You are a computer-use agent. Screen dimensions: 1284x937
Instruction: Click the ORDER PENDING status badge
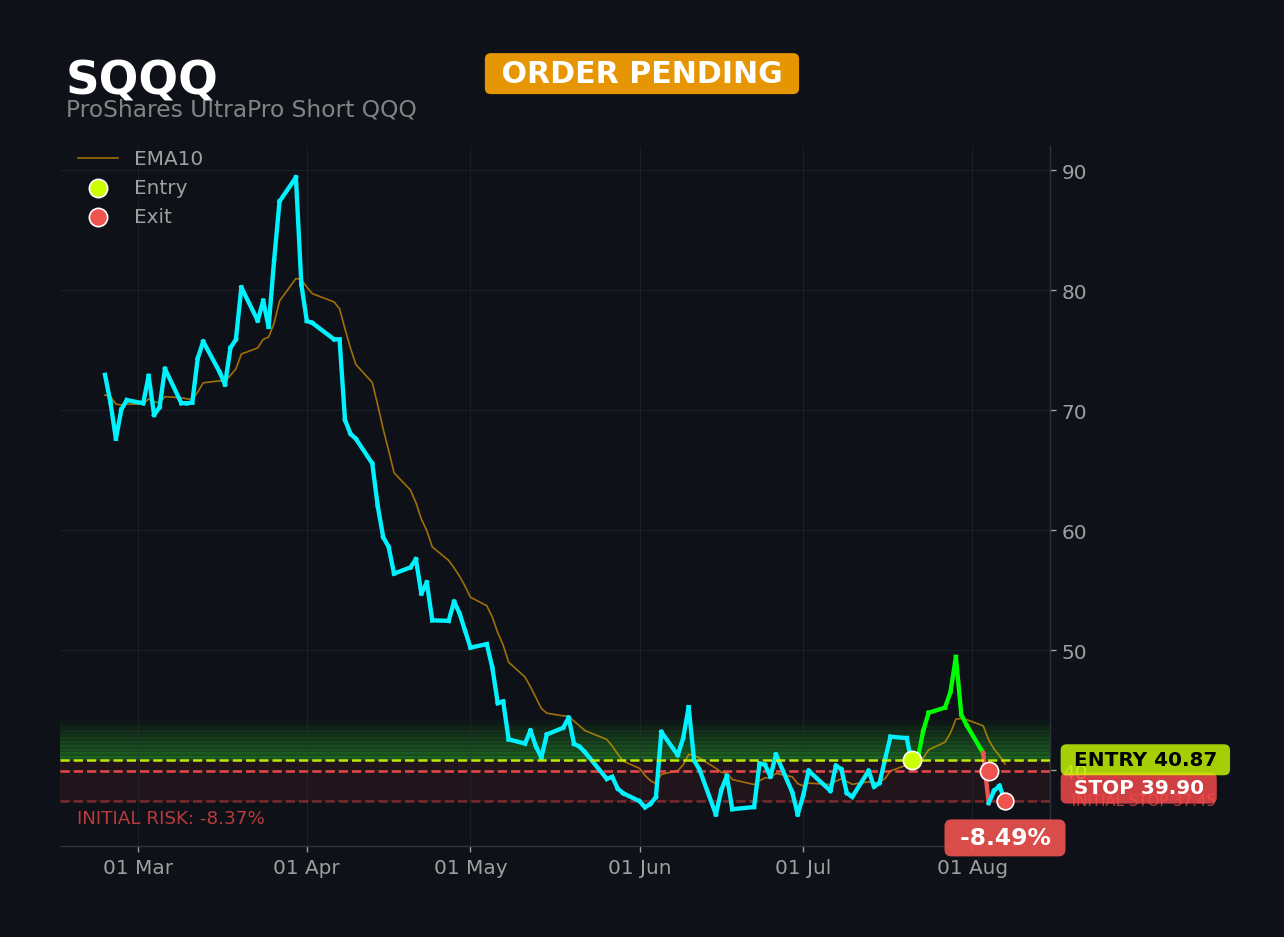coord(642,74)
